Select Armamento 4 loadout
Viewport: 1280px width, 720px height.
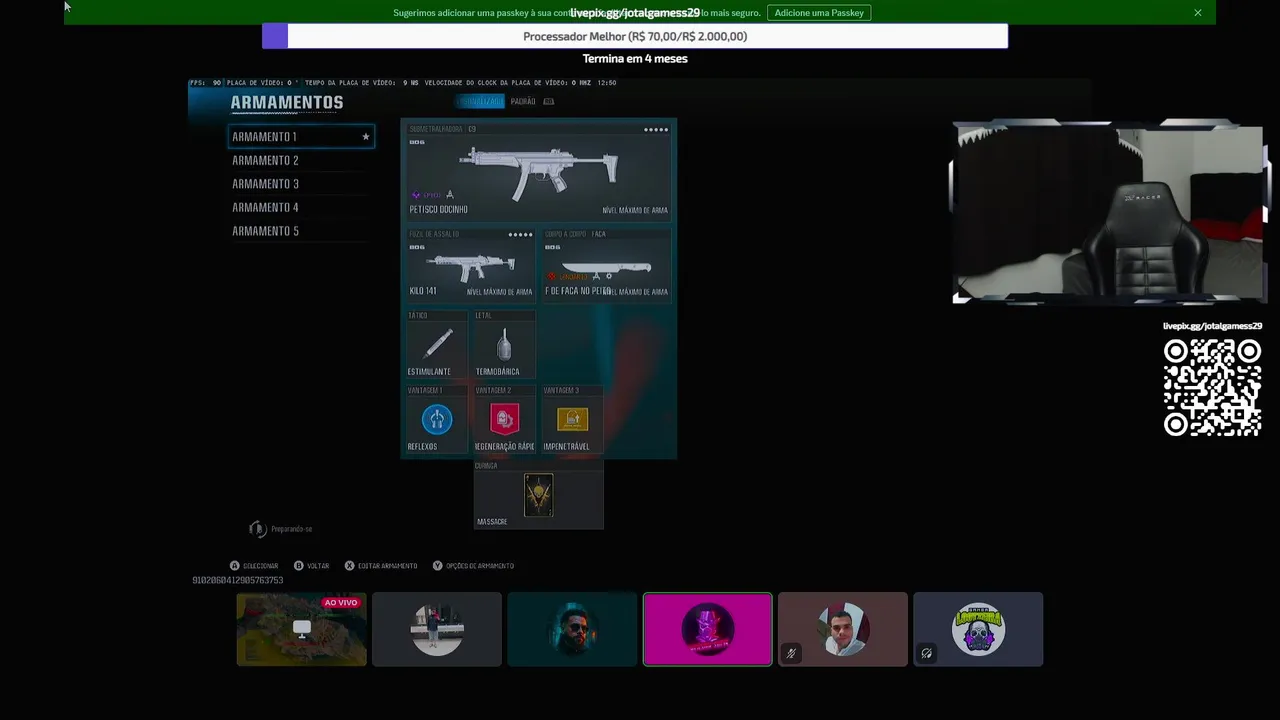pyautogui.click(x=301, y=207)
